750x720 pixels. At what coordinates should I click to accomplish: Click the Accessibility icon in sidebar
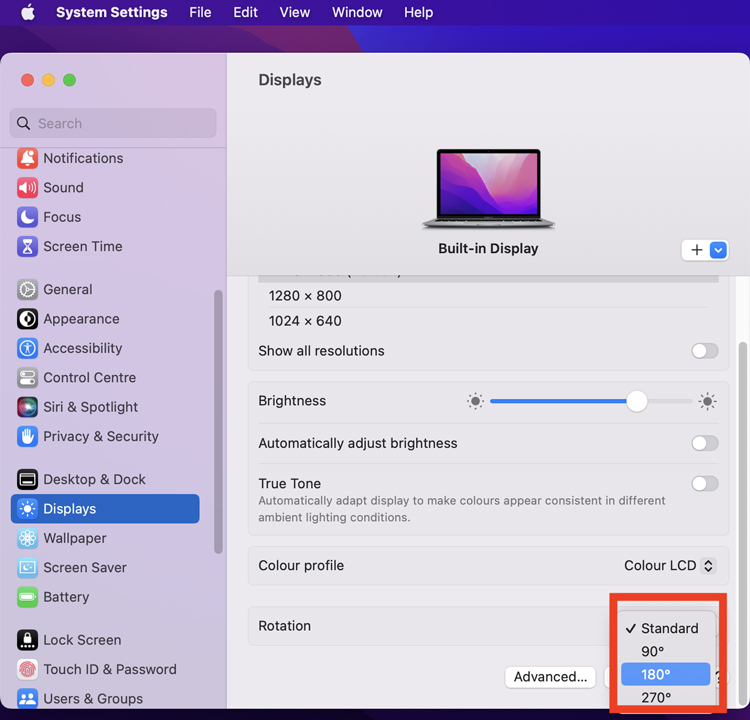coord(27,348)
